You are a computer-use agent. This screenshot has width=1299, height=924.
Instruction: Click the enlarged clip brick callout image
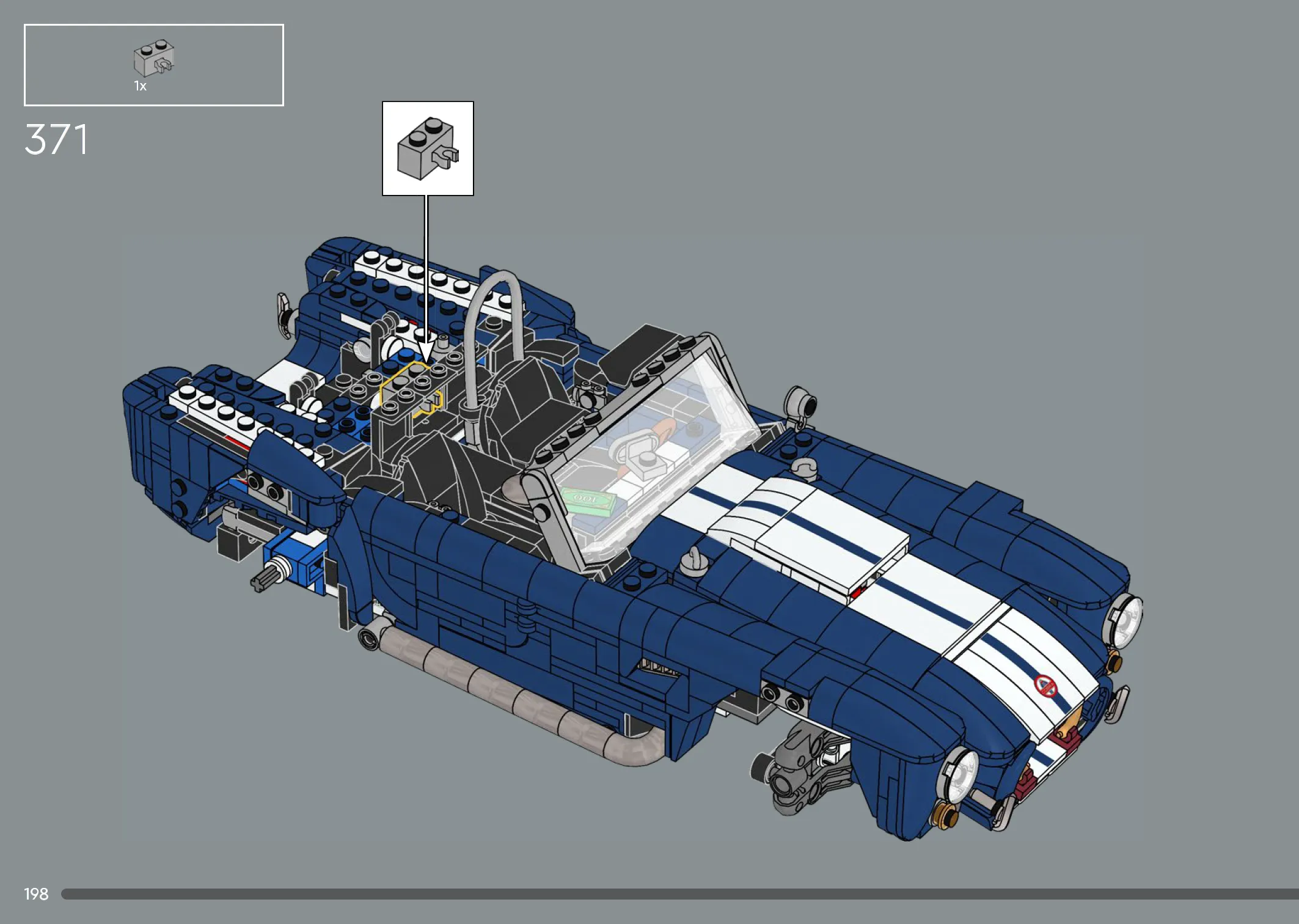pyautogui.click(x=428, y=148)
